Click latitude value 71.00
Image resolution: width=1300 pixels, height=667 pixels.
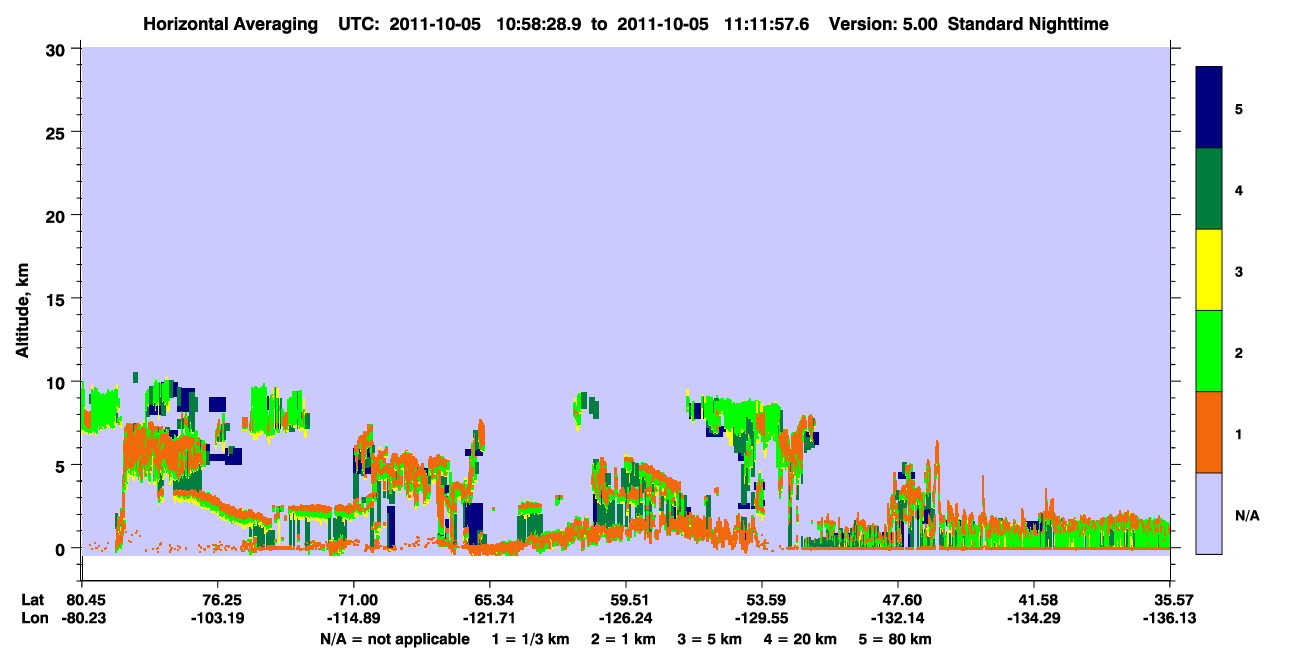pyautogui.click(x=358, y=600)
